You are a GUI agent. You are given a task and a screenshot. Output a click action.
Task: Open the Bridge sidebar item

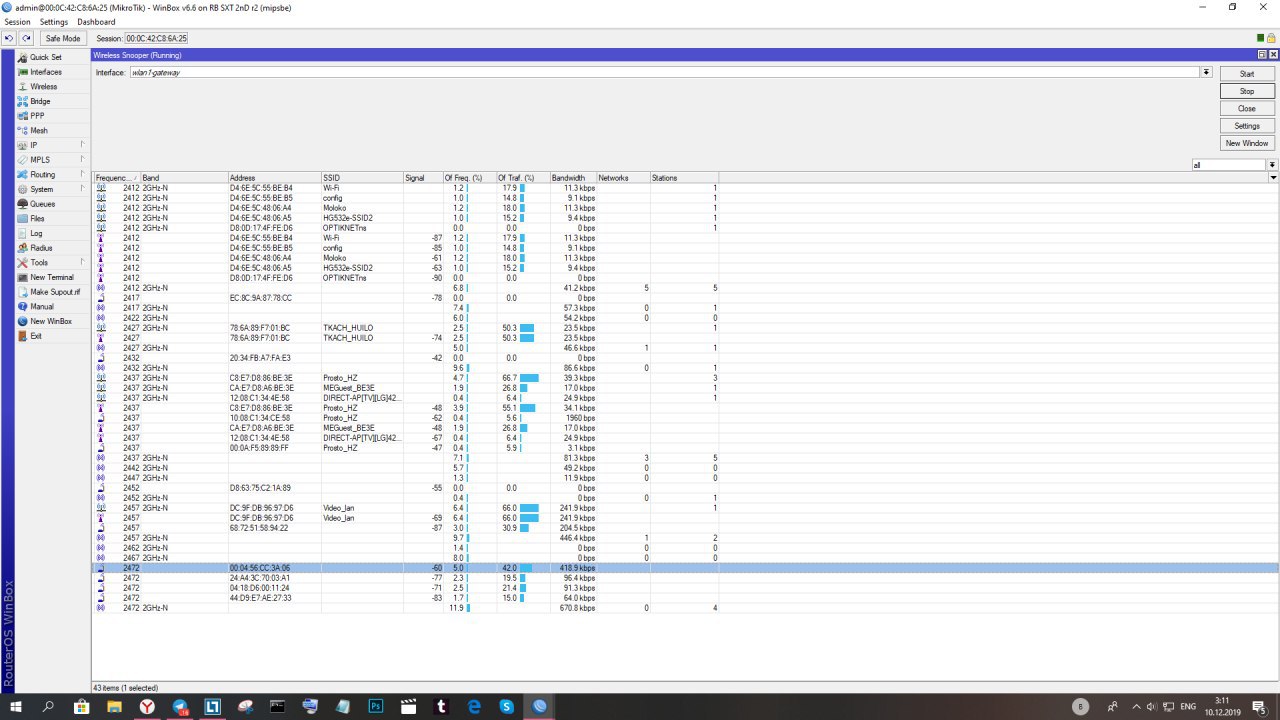pos(40,101)
